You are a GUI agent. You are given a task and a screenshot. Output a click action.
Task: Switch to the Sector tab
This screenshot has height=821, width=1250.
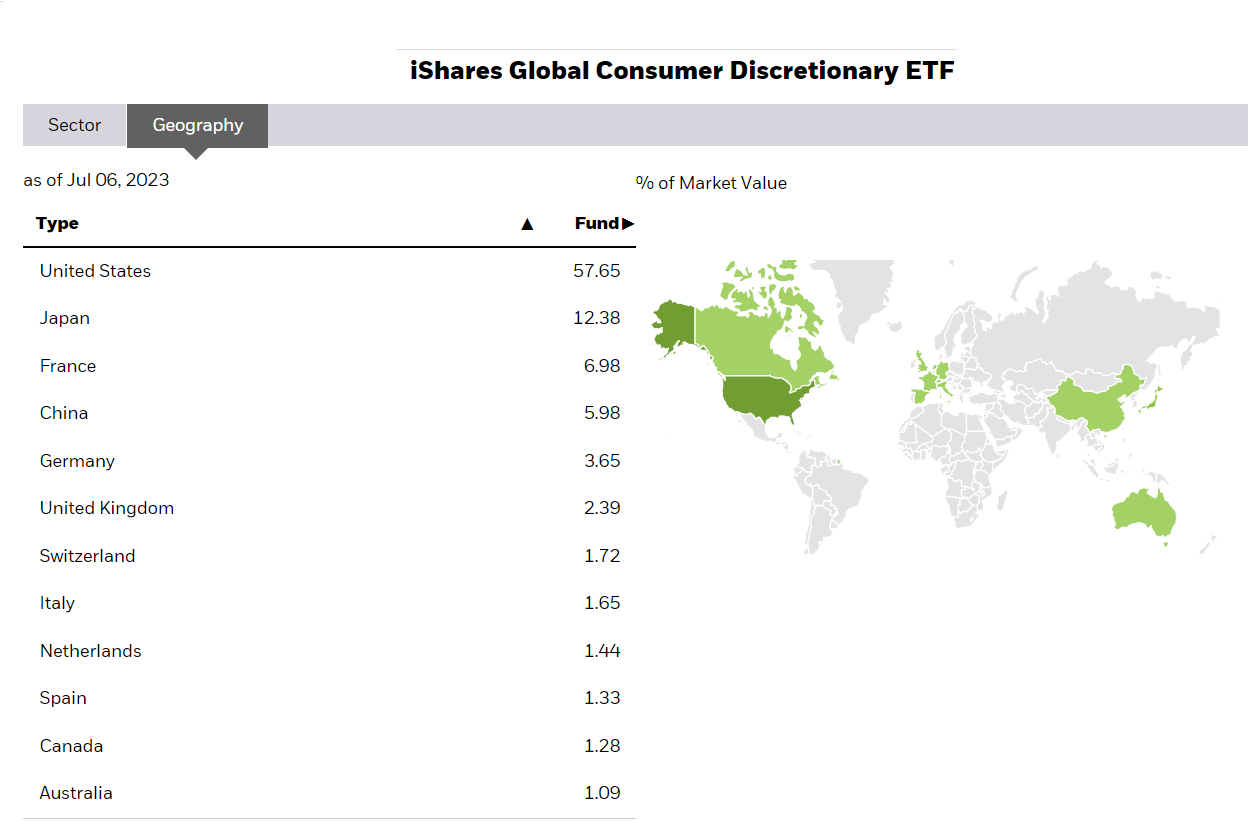click(75, 125)
